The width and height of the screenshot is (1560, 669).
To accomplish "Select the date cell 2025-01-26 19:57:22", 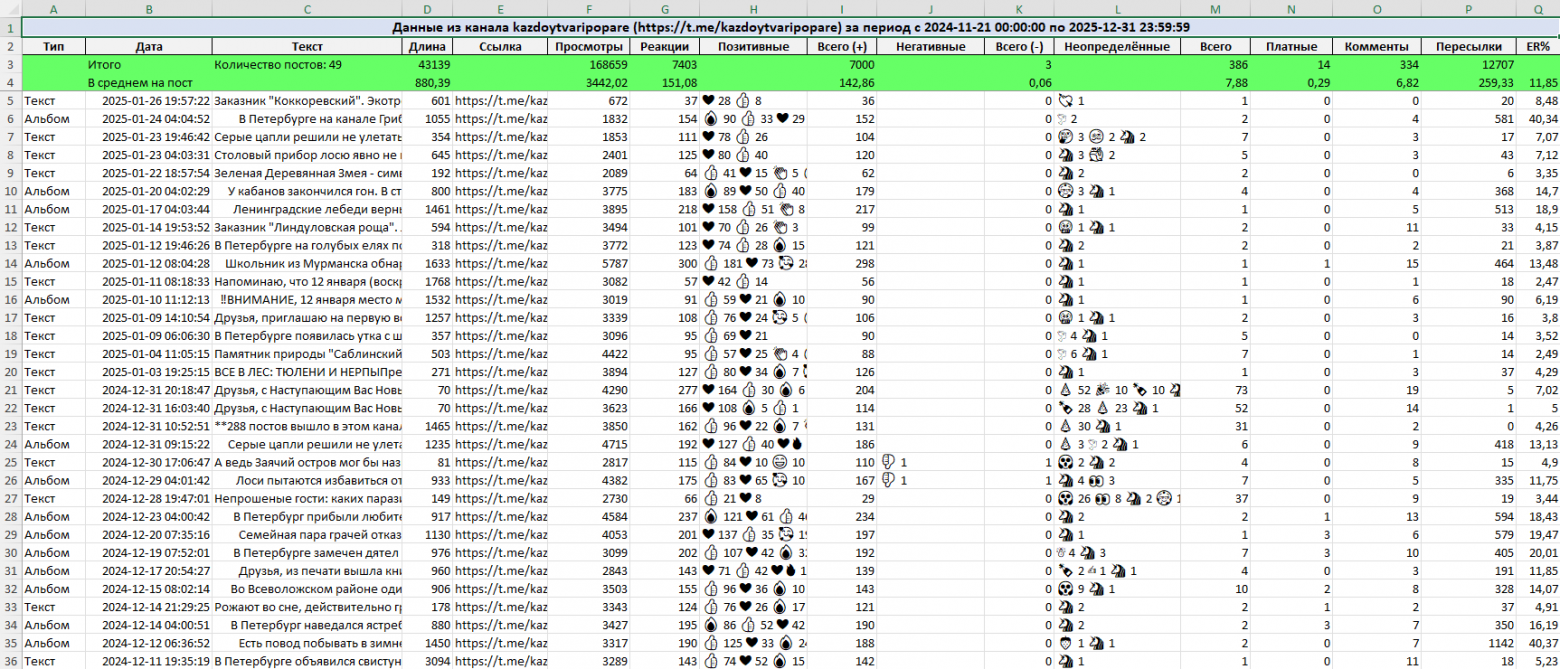I will click(x=148, y=101).
